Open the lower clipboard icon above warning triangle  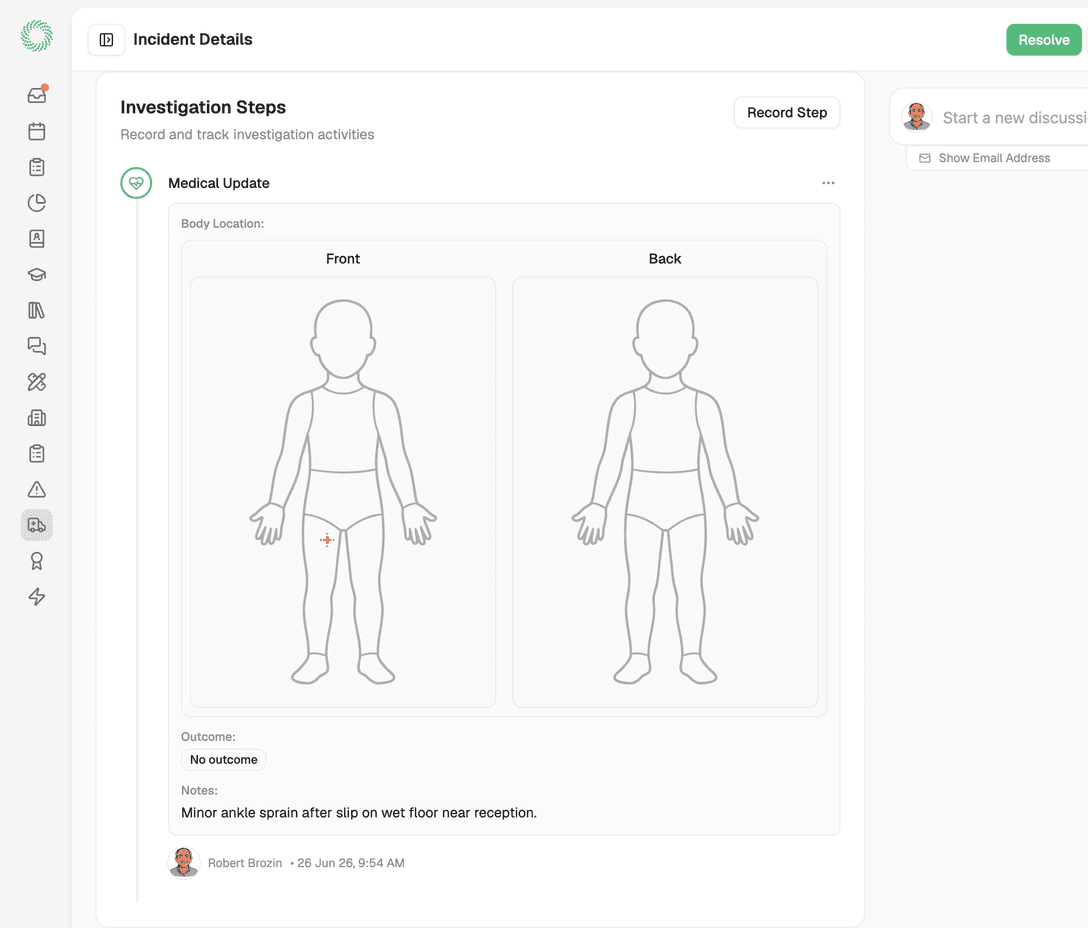(x=37, y=454)
